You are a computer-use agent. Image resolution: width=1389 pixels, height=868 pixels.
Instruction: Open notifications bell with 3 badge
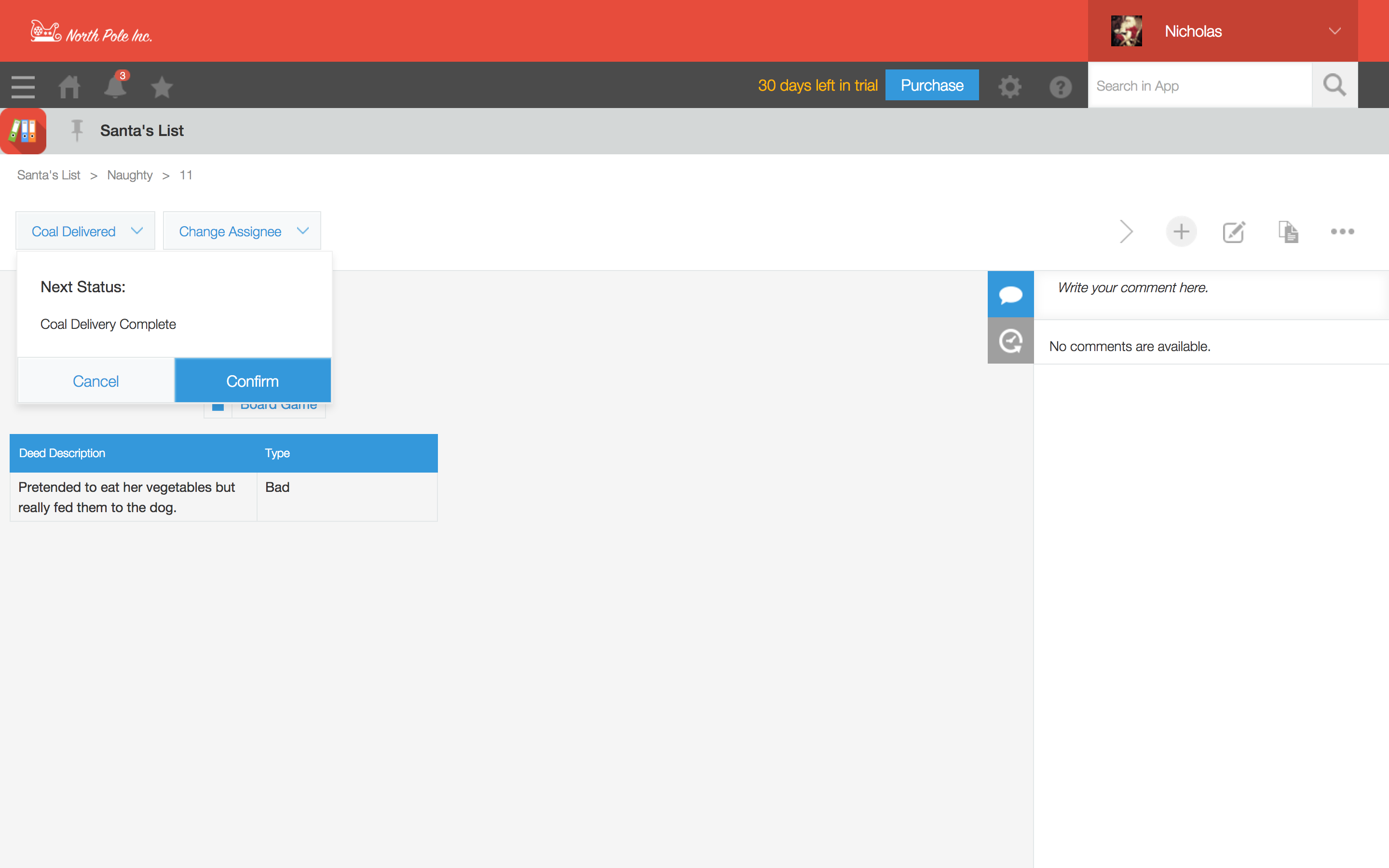pyautogui.click(x=115, y=85)
